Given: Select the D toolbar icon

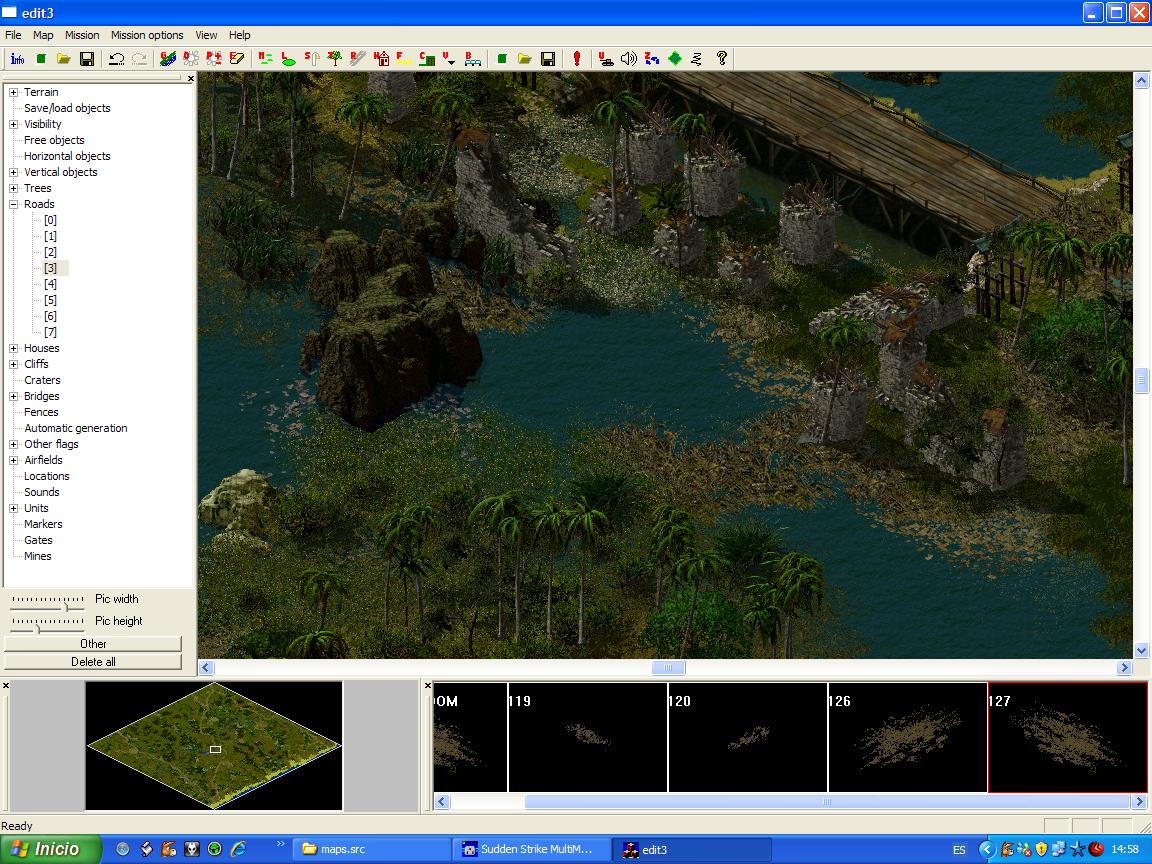Looking at the screenshot, I should pyautogui.click(x=191, y=59).
